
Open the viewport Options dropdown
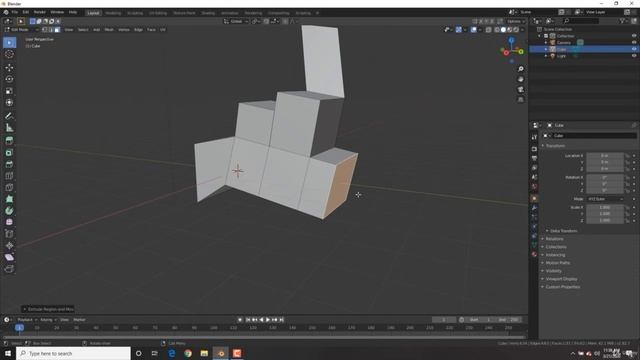516,21
